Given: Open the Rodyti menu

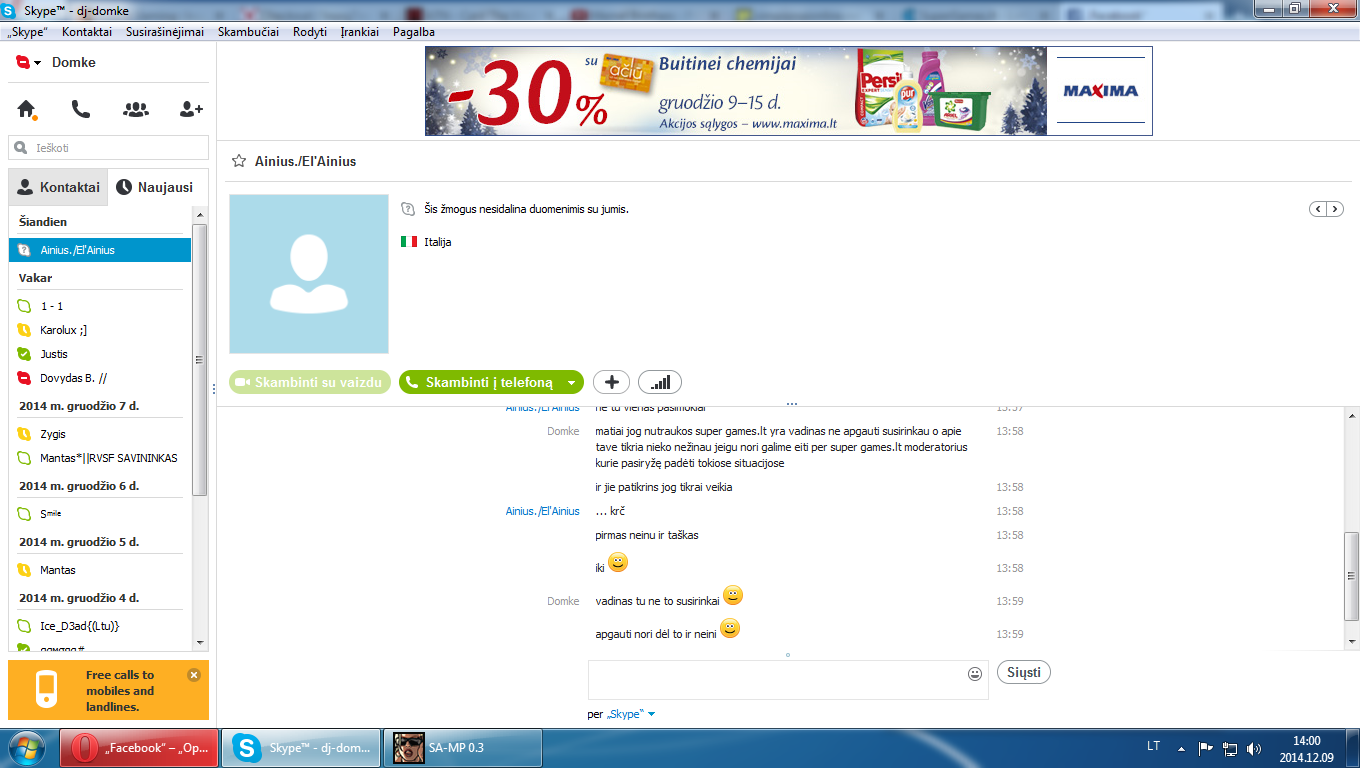Looking at the screenshot, I should pyautogui.click(x=310, y=32).
